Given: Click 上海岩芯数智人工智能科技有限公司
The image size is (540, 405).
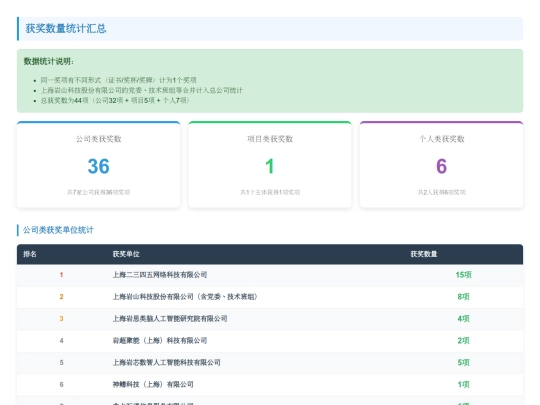Looking at the screenshot, I should coord(167,362).
